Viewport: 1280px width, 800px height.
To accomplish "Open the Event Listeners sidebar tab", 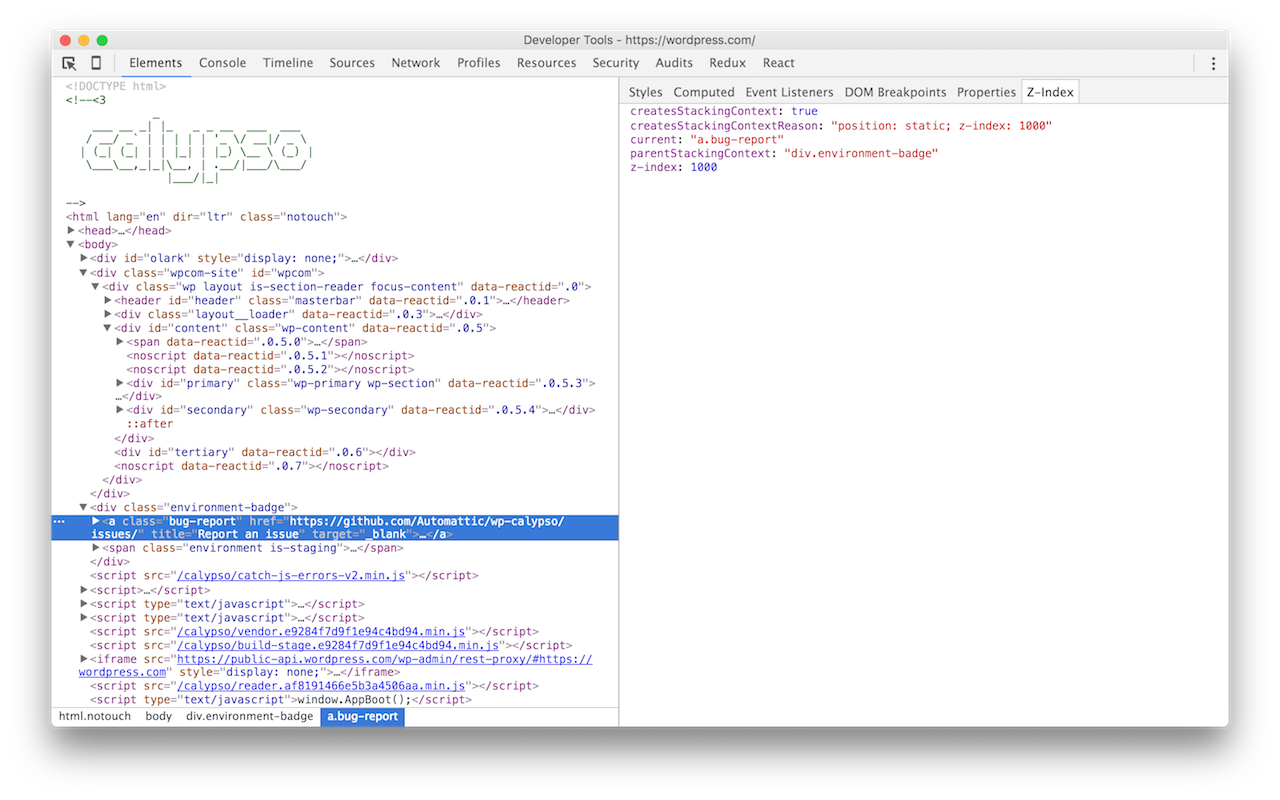I will point(789,92).
